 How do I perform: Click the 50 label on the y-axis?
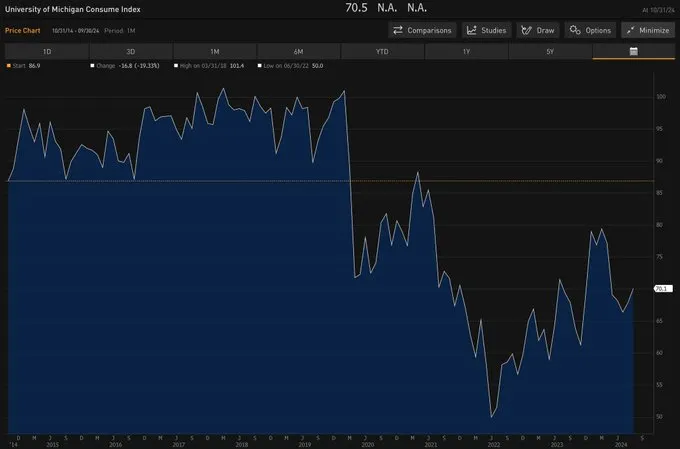[659, 416]
